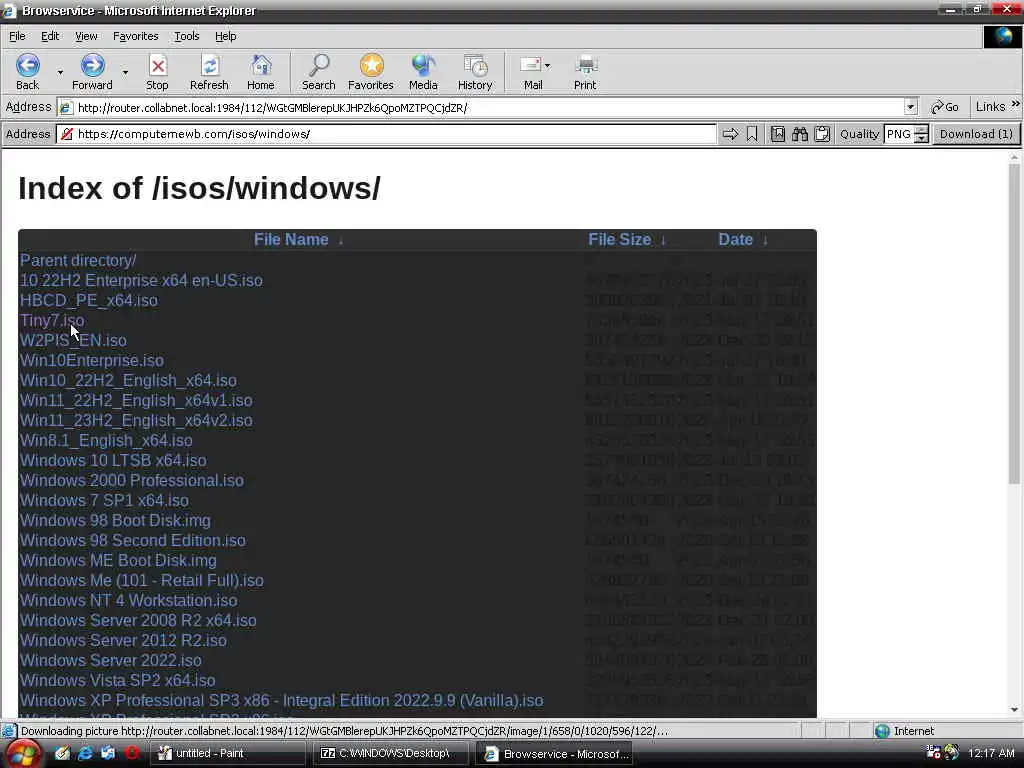Open the HBCD_PE_x64.iso link
The width and height of the screenshot is (1024, 768).
pyautogui.click(x=88, y=300)
